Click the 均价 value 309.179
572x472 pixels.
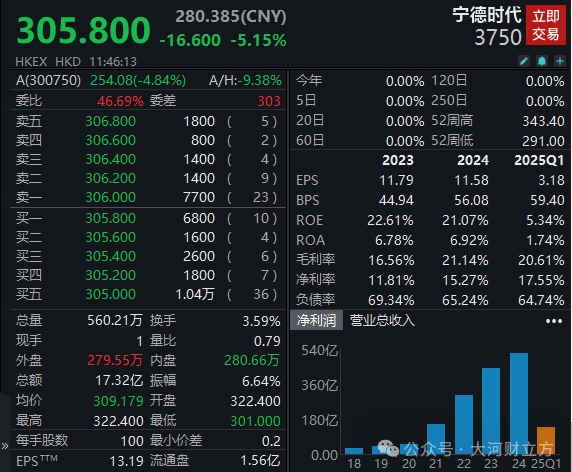pyautogui.click(x=119, y=401)
